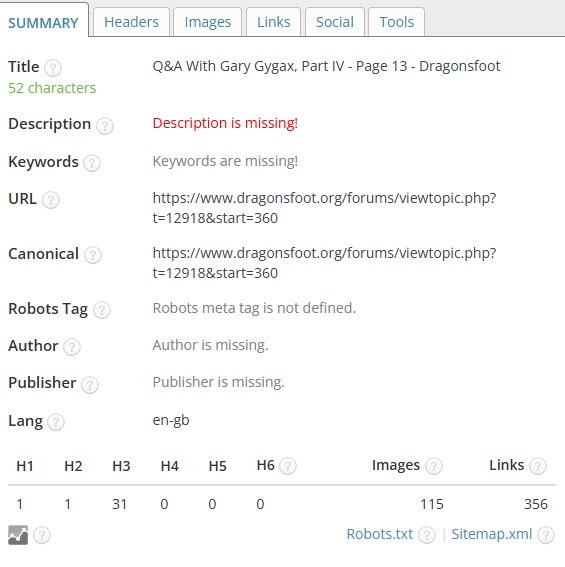565x567 pixels.
Task: Click the help icon beside Links count
Action: pos(538,466)
